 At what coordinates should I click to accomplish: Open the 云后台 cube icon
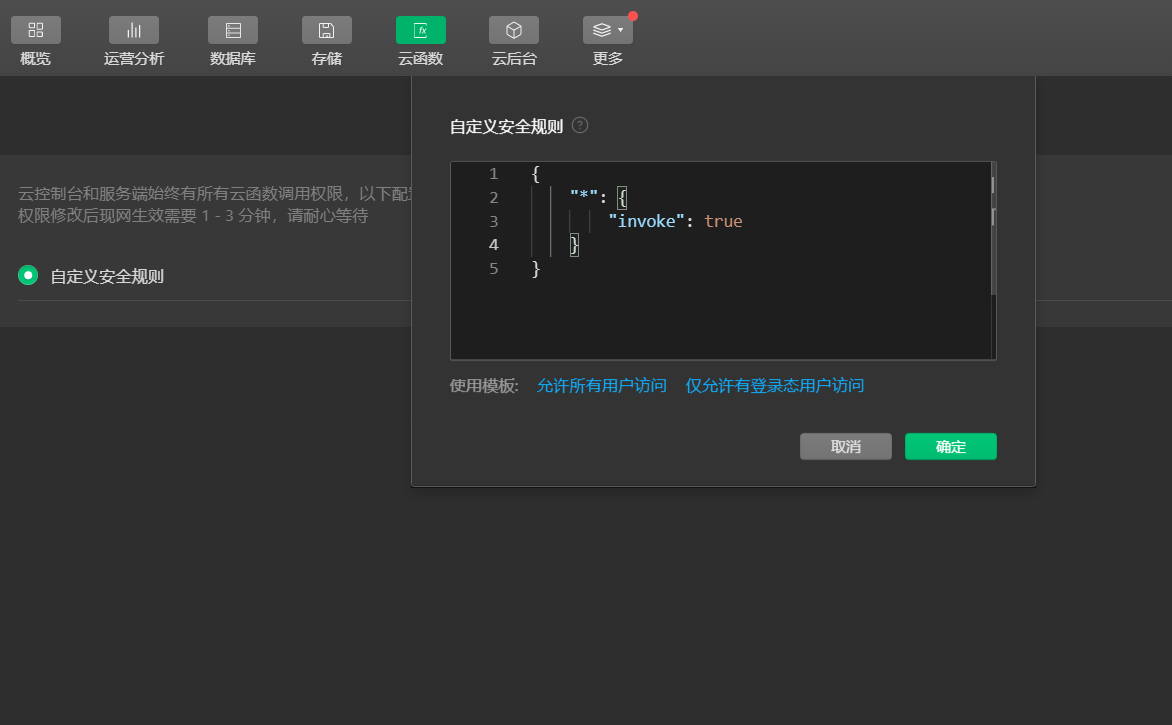pyautogui.click(x=513, y=30)
